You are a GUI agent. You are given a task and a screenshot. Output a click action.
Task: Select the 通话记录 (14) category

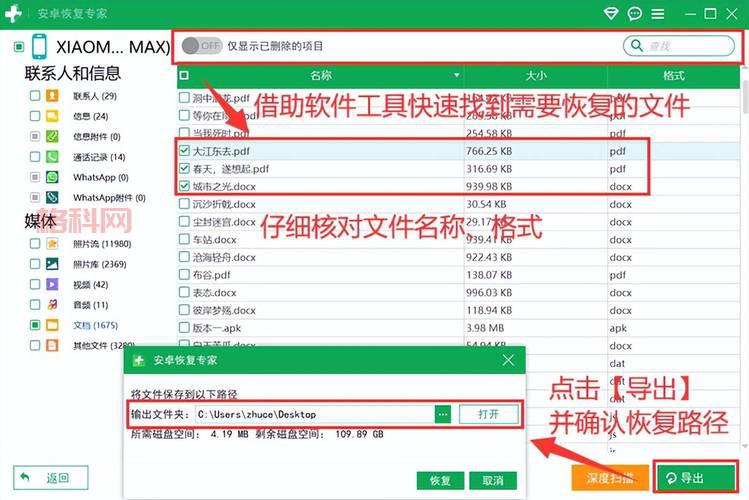tap(99, 157)
